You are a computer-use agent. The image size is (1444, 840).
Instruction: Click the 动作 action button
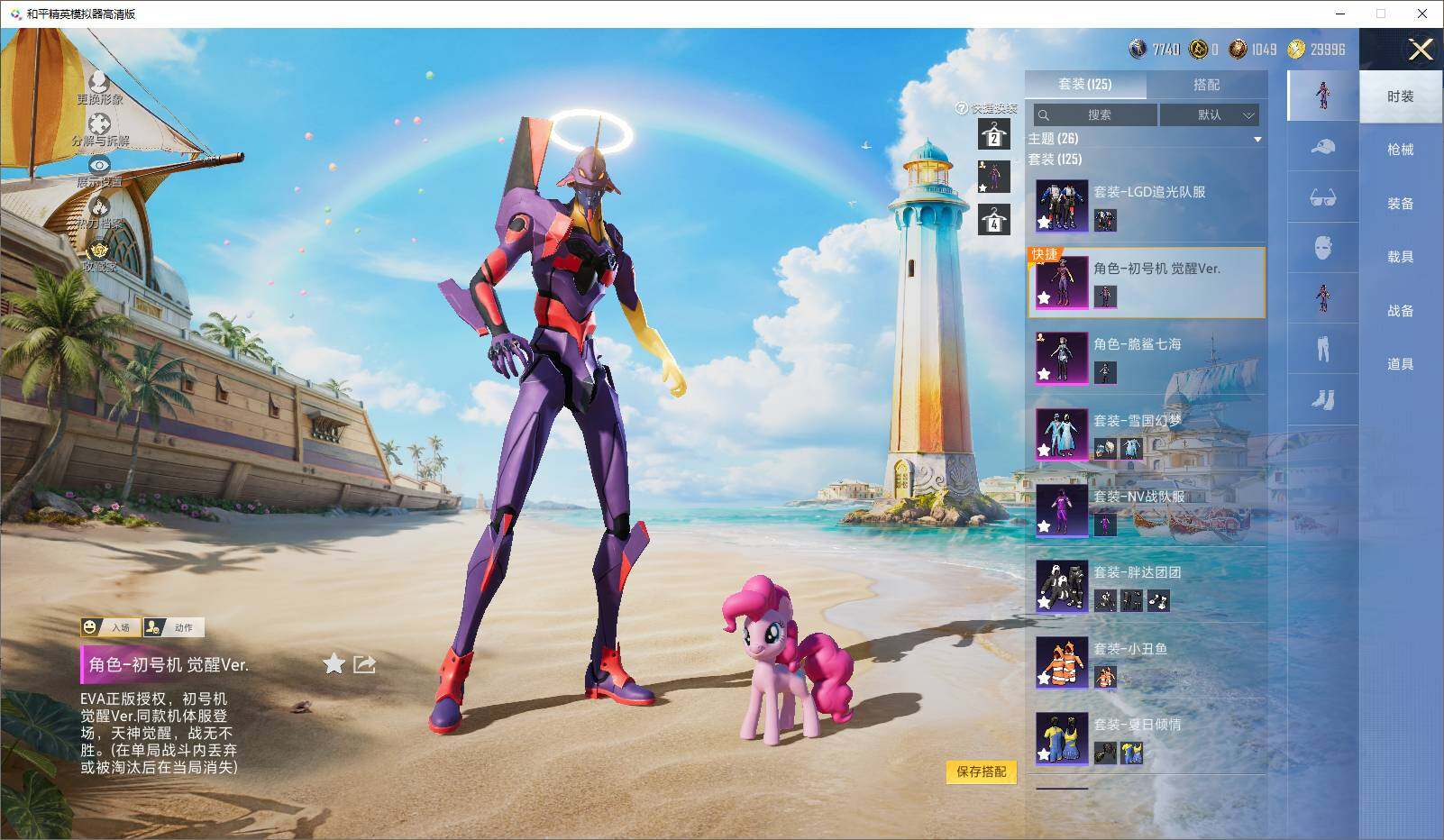[x=173, y=627]
